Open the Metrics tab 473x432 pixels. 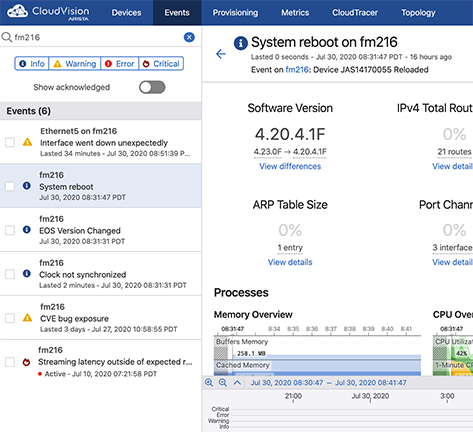295,13
